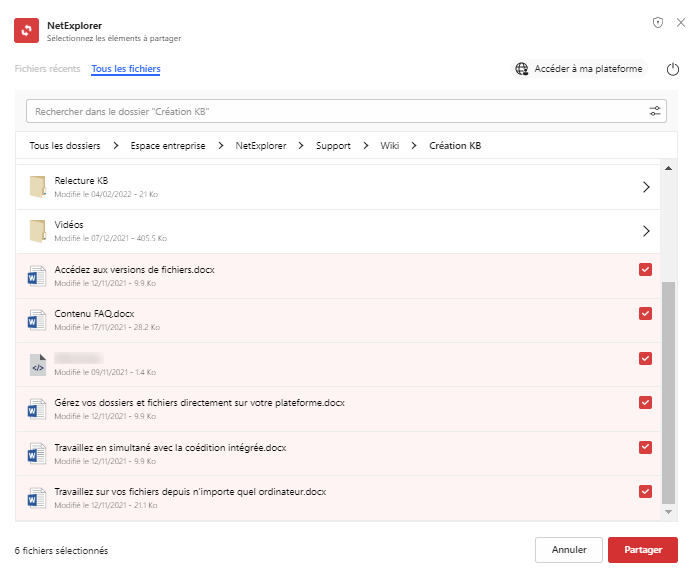Click the shield security icon
697x572 pixels.
click(x=657, y=22)
